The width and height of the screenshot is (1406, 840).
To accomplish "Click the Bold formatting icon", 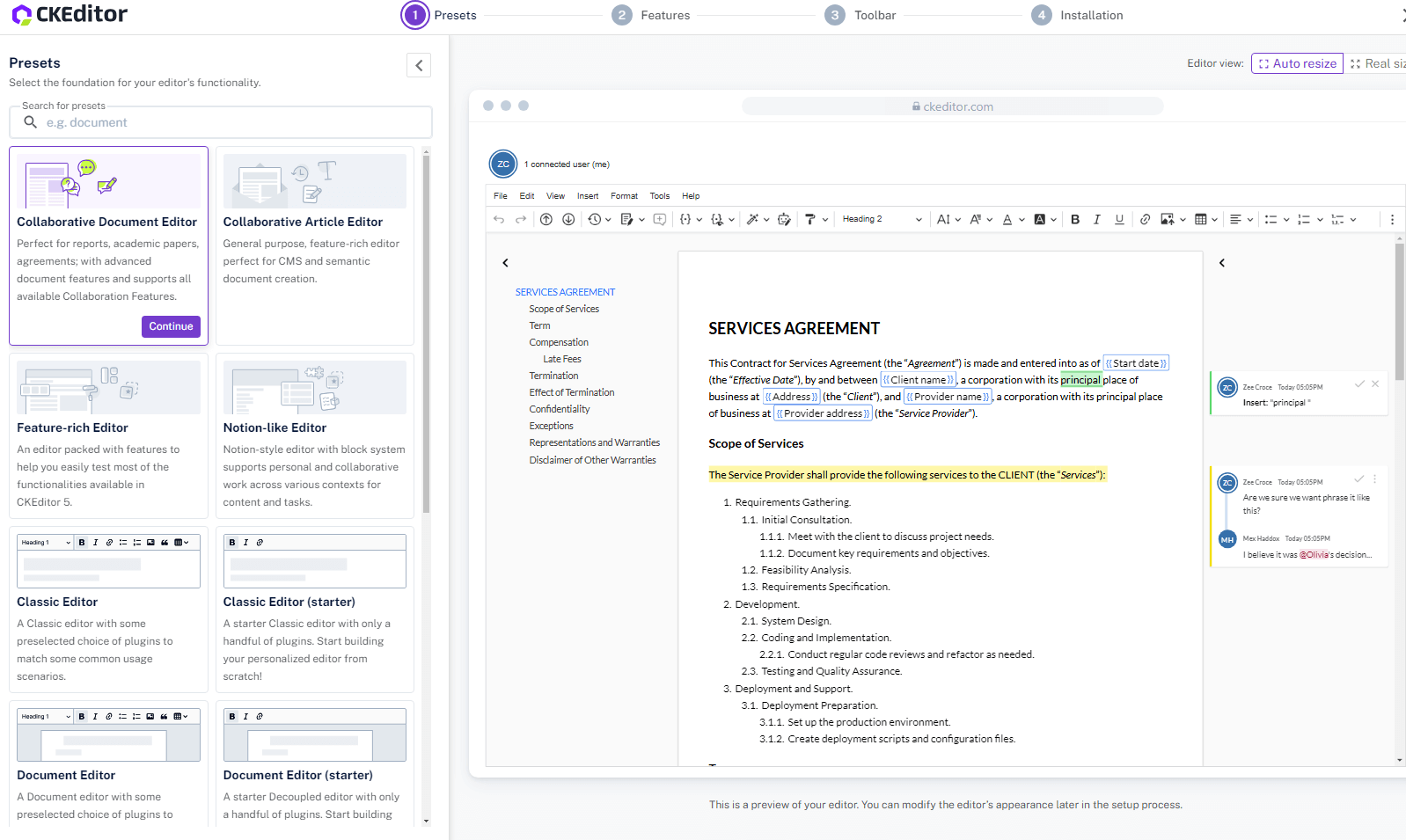I will [x=1074, y=220].
